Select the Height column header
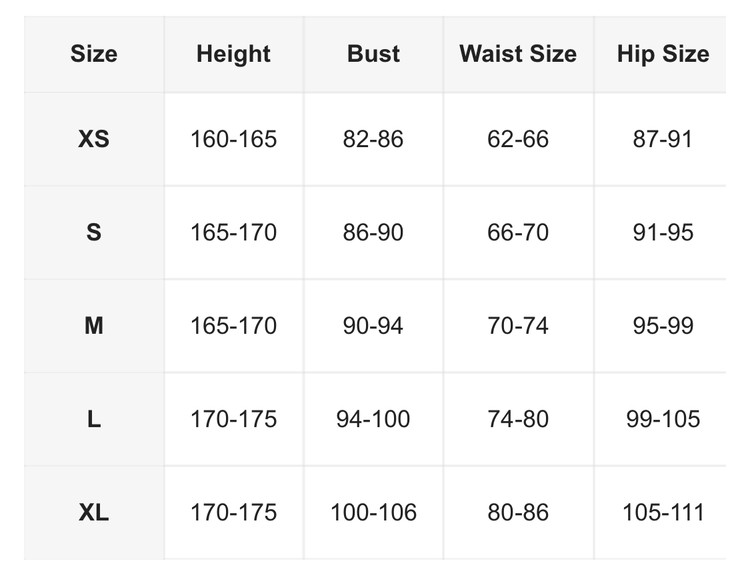Viewport: 750px width, 573px height. pos(233,54)
